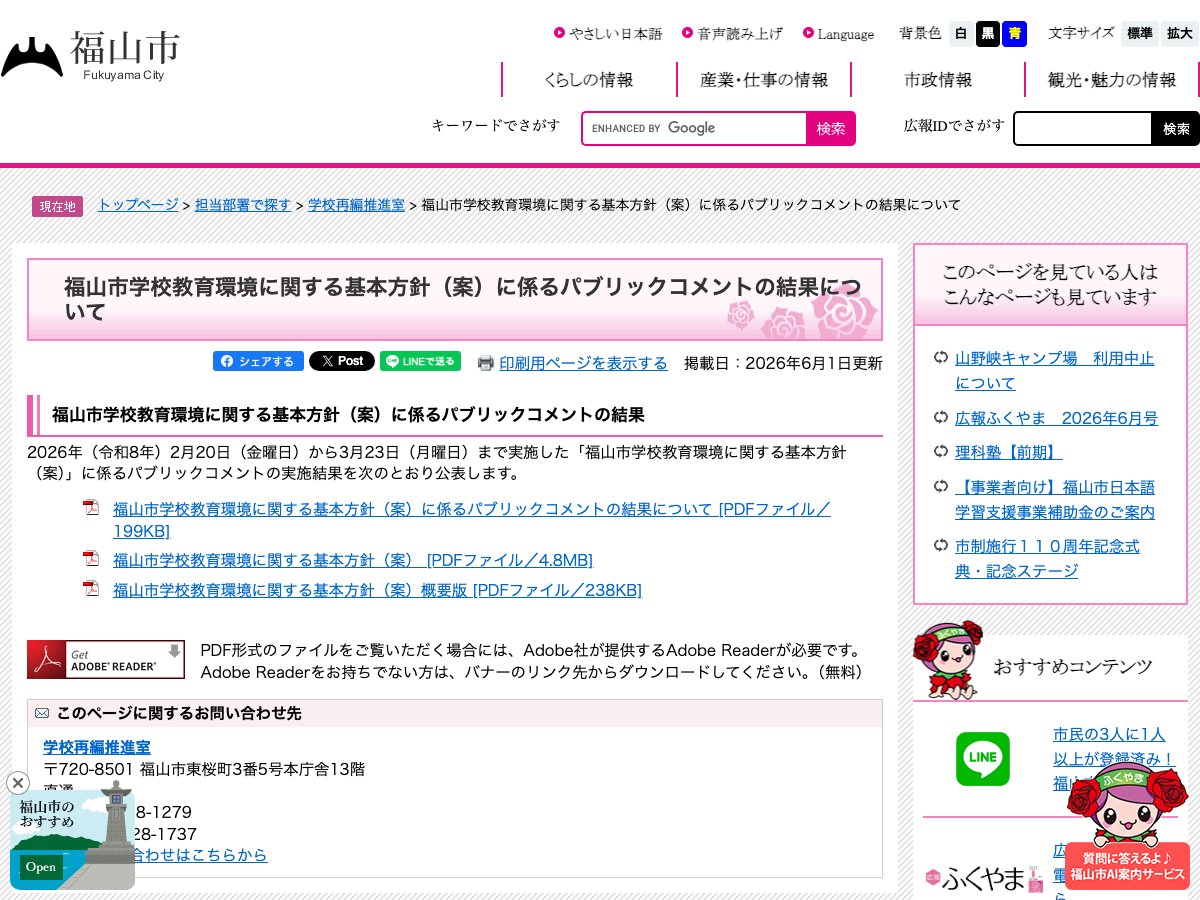Image resolution: width=1200 pixels, height=900 pixels.
Task: Open the 基本方針（案）概要版 PDF link
Action: click(377, 590)
